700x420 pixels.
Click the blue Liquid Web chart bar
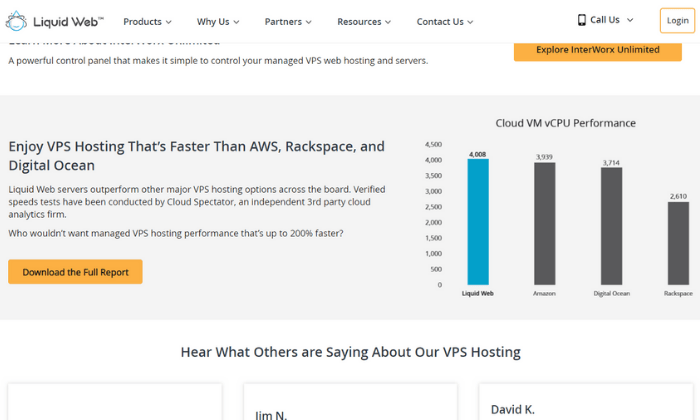(x=478, y=222)
